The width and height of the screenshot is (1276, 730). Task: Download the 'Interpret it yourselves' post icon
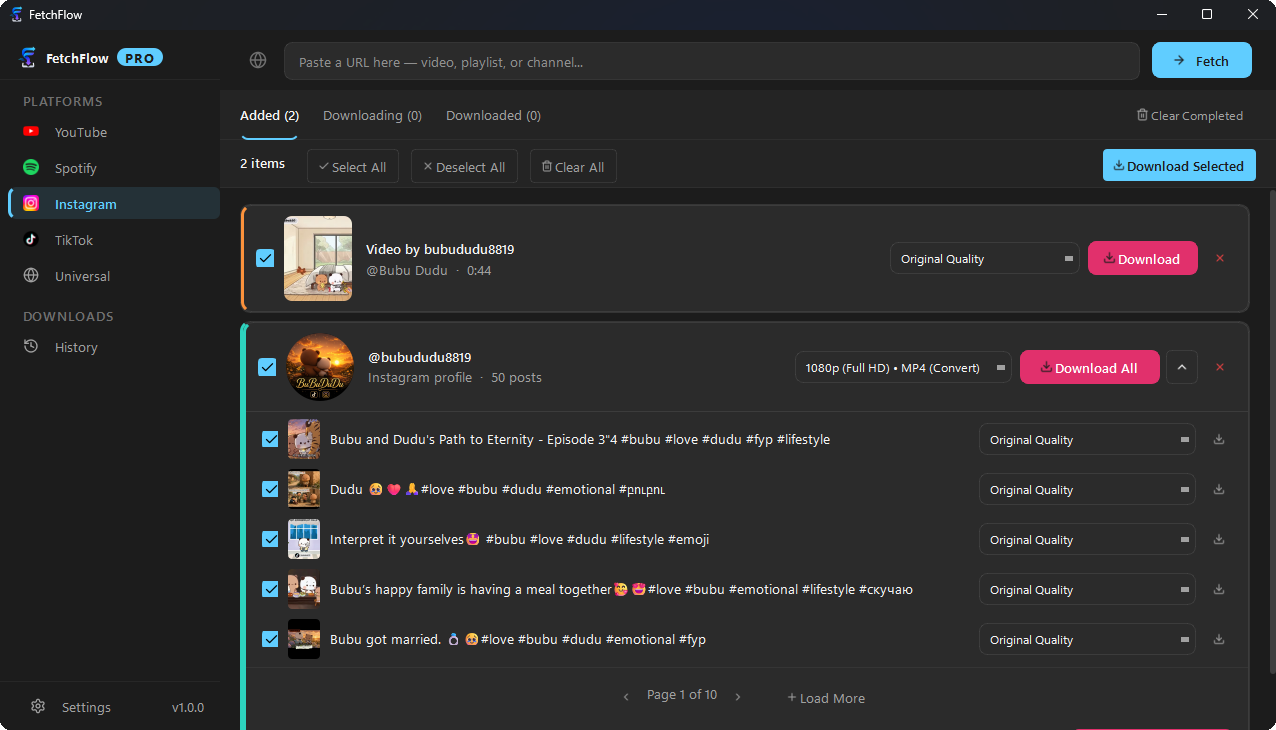pyautogui.click(x=1219, y=539)
